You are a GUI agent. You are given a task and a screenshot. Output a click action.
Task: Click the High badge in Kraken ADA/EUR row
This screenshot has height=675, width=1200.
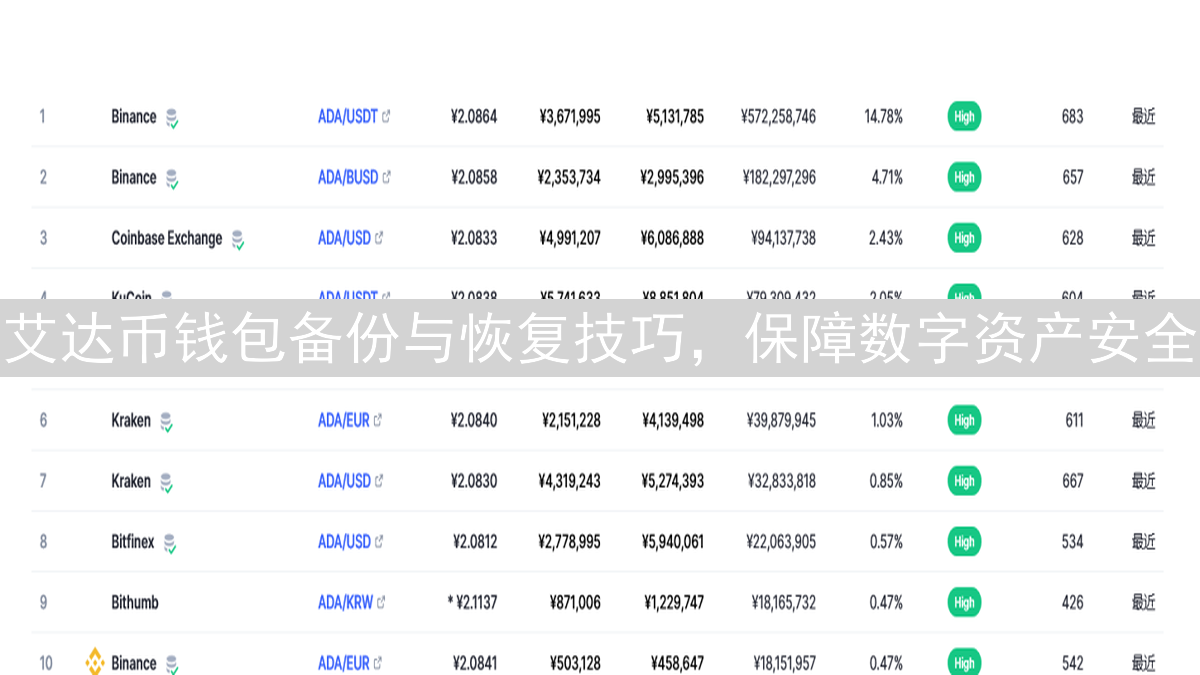point(964,420)
